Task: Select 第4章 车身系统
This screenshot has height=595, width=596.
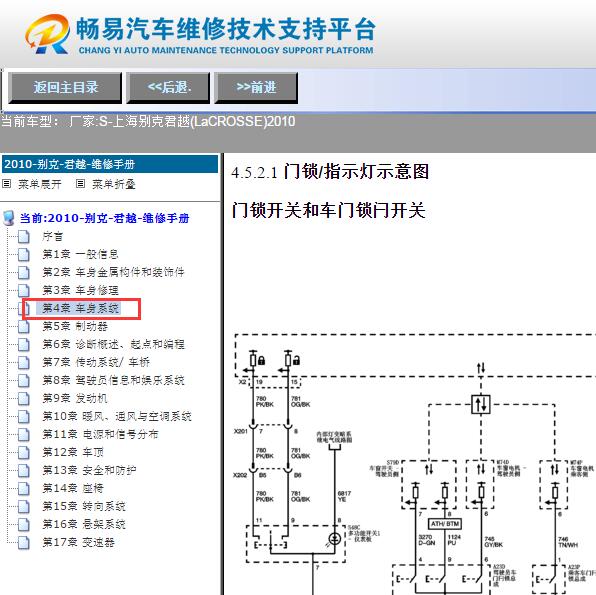Action: click(78, 308)
